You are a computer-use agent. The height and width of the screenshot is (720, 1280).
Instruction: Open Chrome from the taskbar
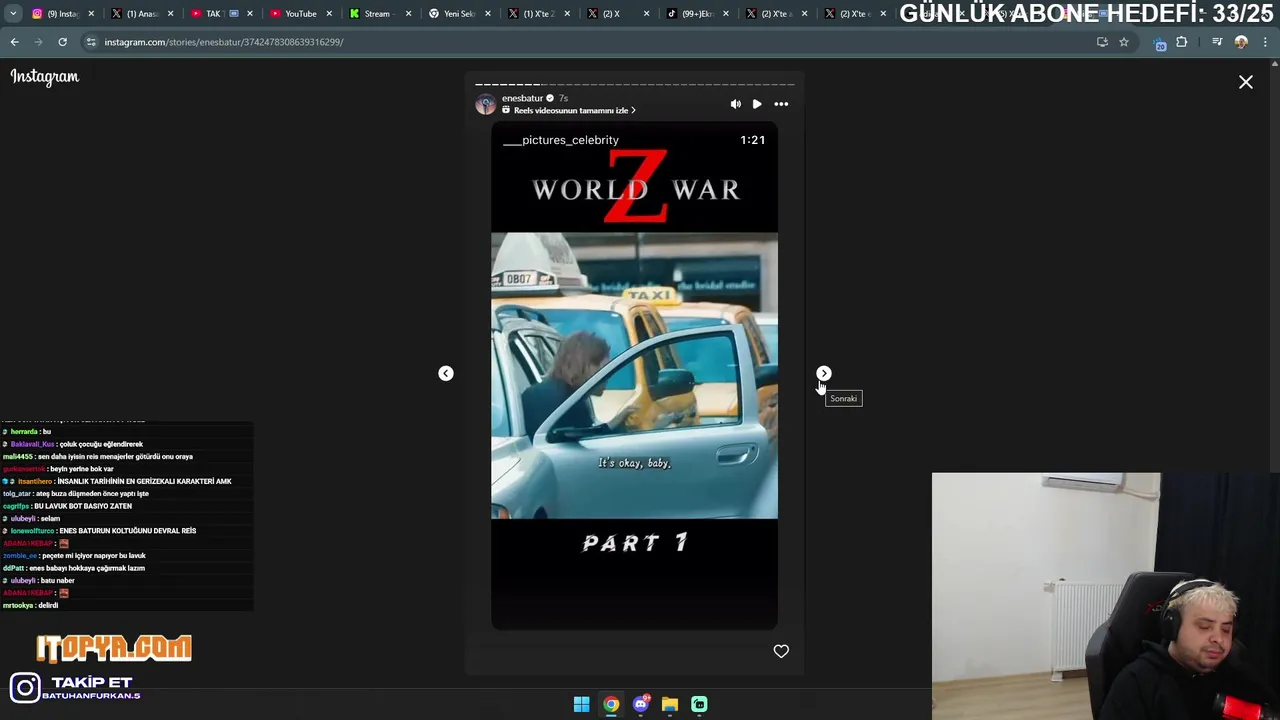[x=611, y=704]
